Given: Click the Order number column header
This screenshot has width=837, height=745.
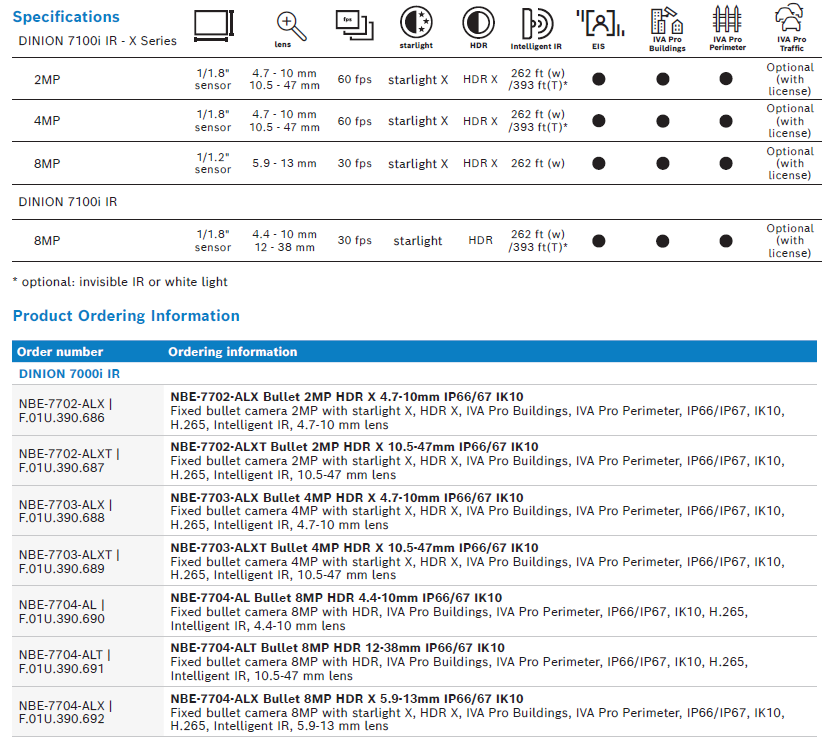Looking at the screenshot, I should pos(60,352).
